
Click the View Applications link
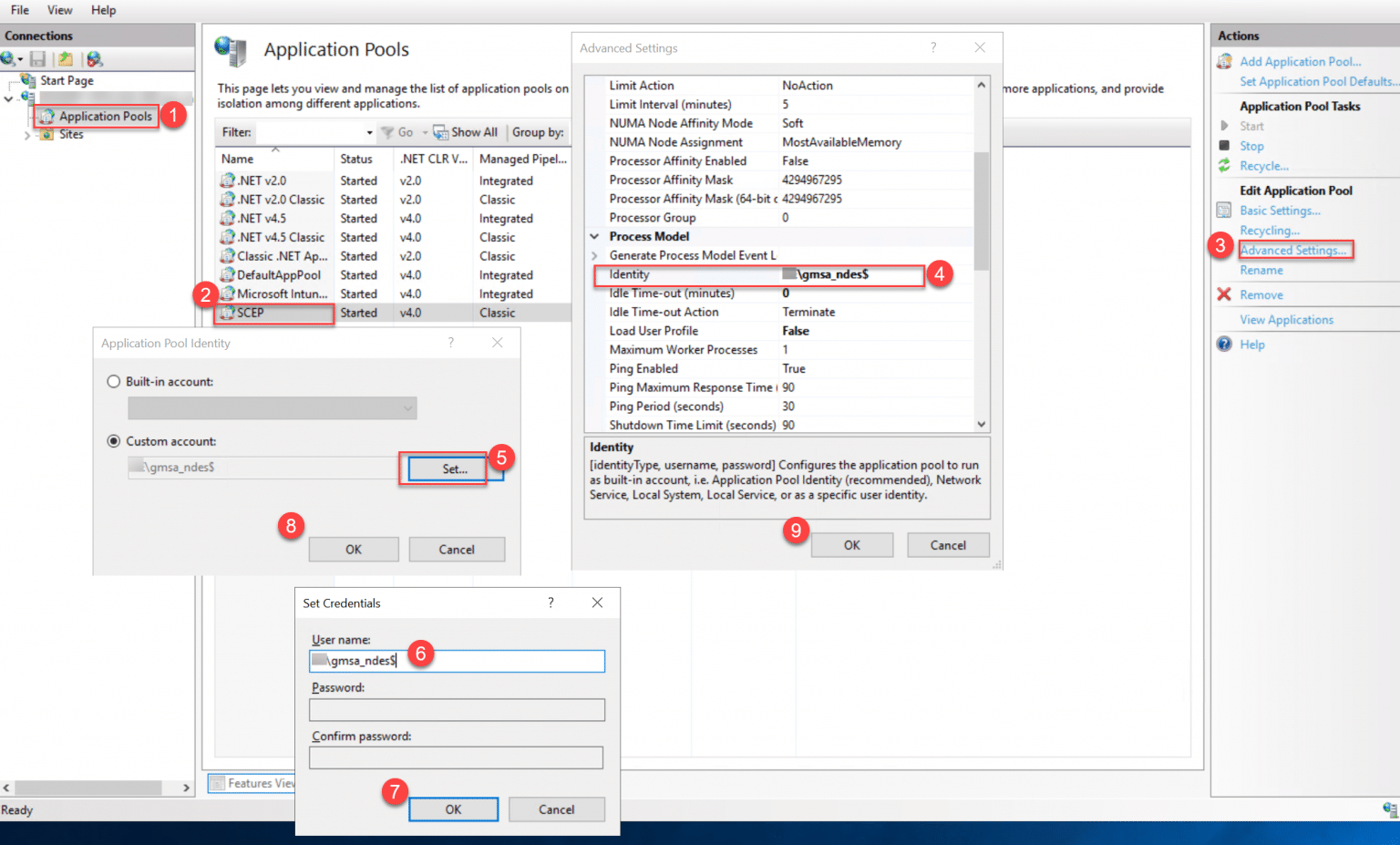[1286, 319]
